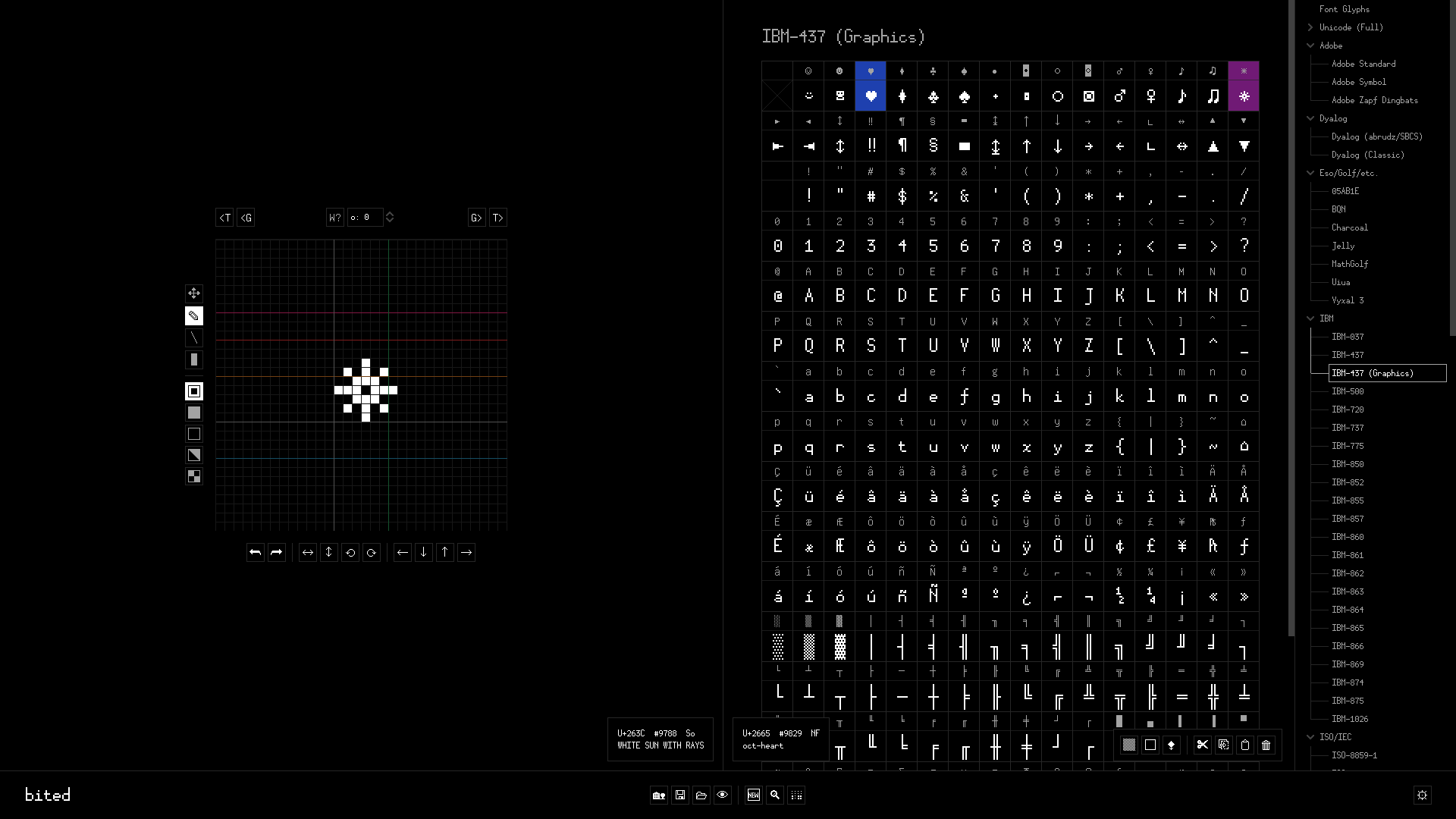This screenshot has width=1456, height=819.
Task: Select the pencil drawing tool
Action: click(x=194, y=316)
